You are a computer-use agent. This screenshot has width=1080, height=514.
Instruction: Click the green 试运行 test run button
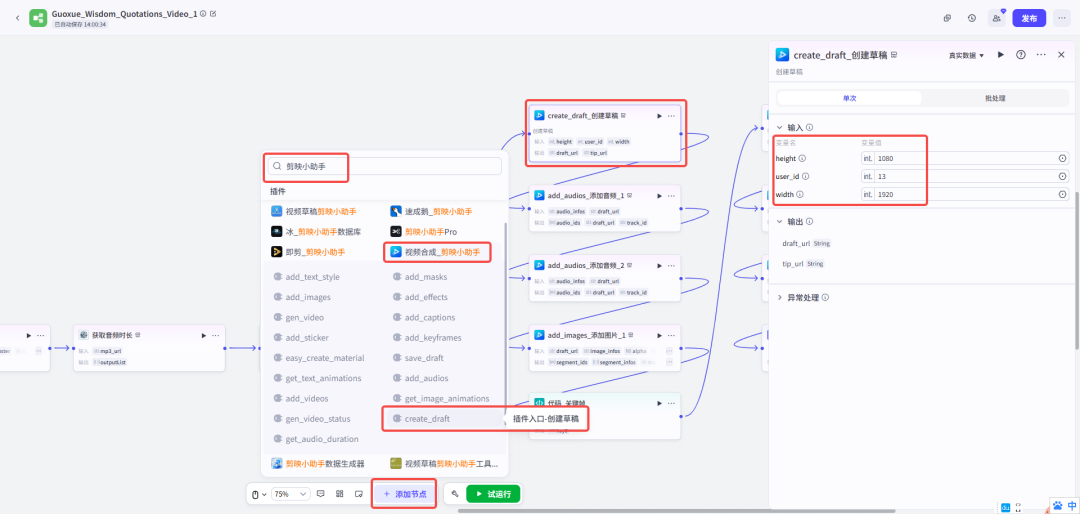493,493
